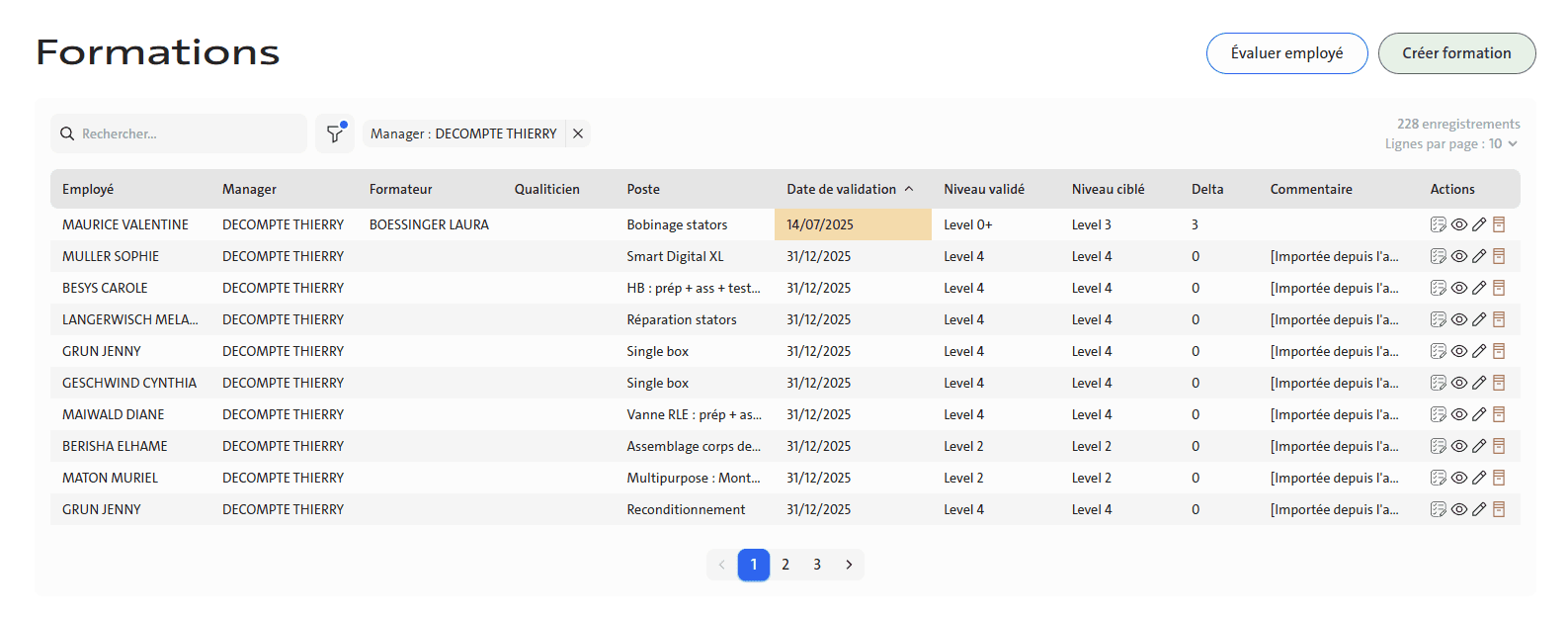Edit MULLER SOPHIE's formation with the pencil icon
This screenshot has height=619, width=1568.
click(x=1479, y=256)
